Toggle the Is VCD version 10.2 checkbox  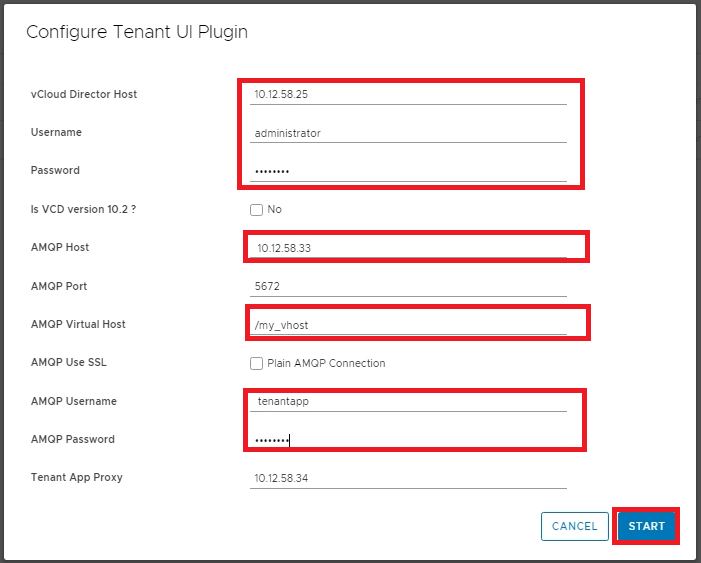click(256, 210)
